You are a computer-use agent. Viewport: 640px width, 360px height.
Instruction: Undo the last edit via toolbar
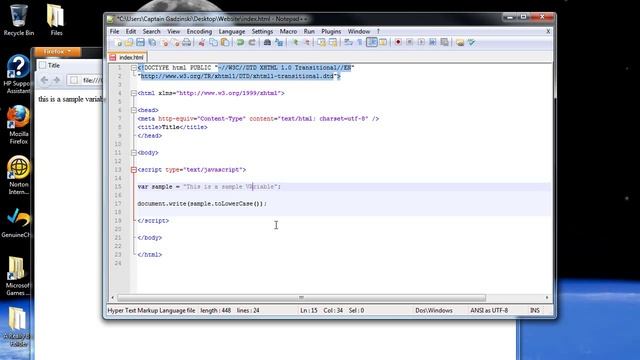click(240, 42)
